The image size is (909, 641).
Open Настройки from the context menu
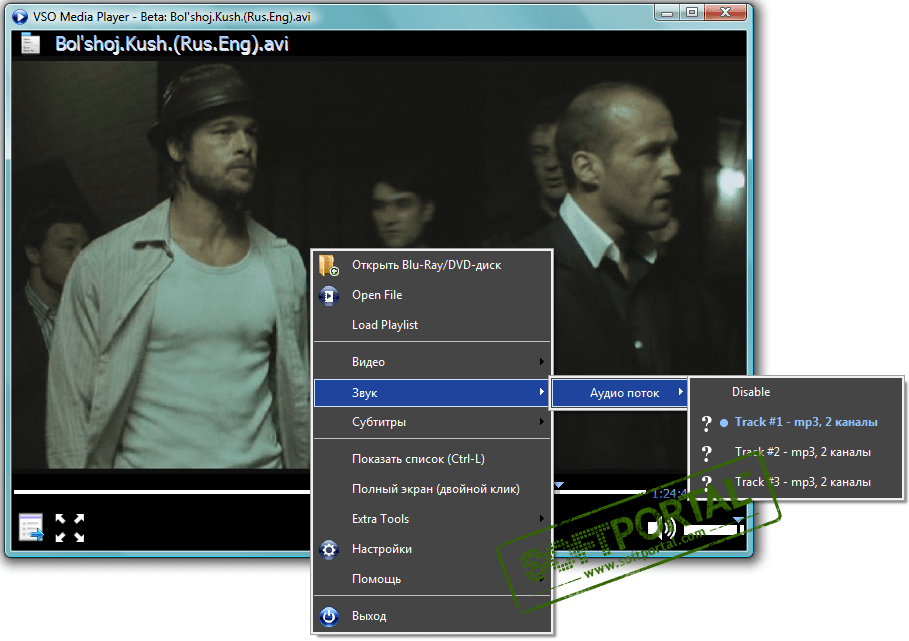[x=432, y=549]
